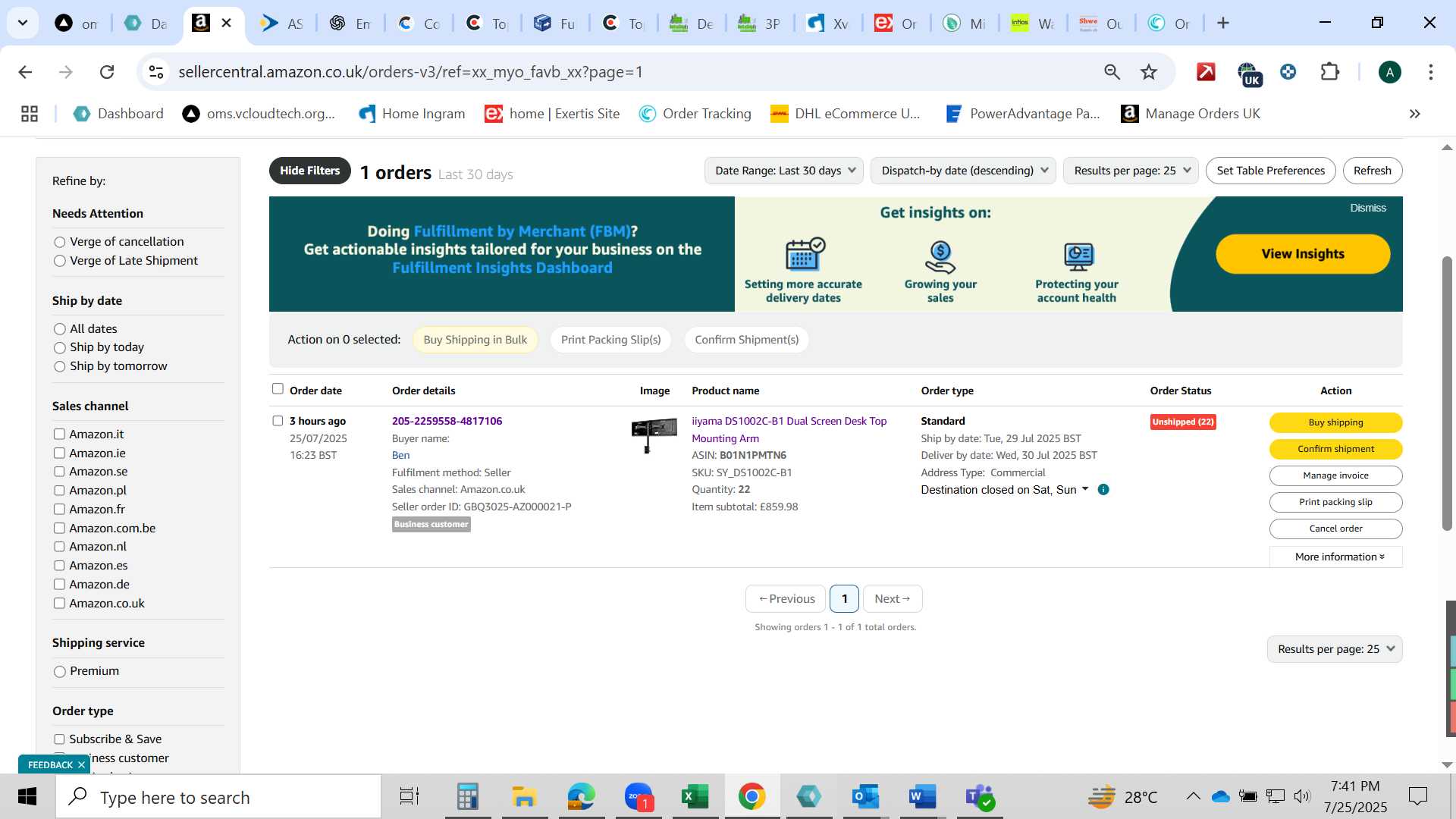
Task: Show more bookmarks with the double chevron
Action: coord(1414,114)
